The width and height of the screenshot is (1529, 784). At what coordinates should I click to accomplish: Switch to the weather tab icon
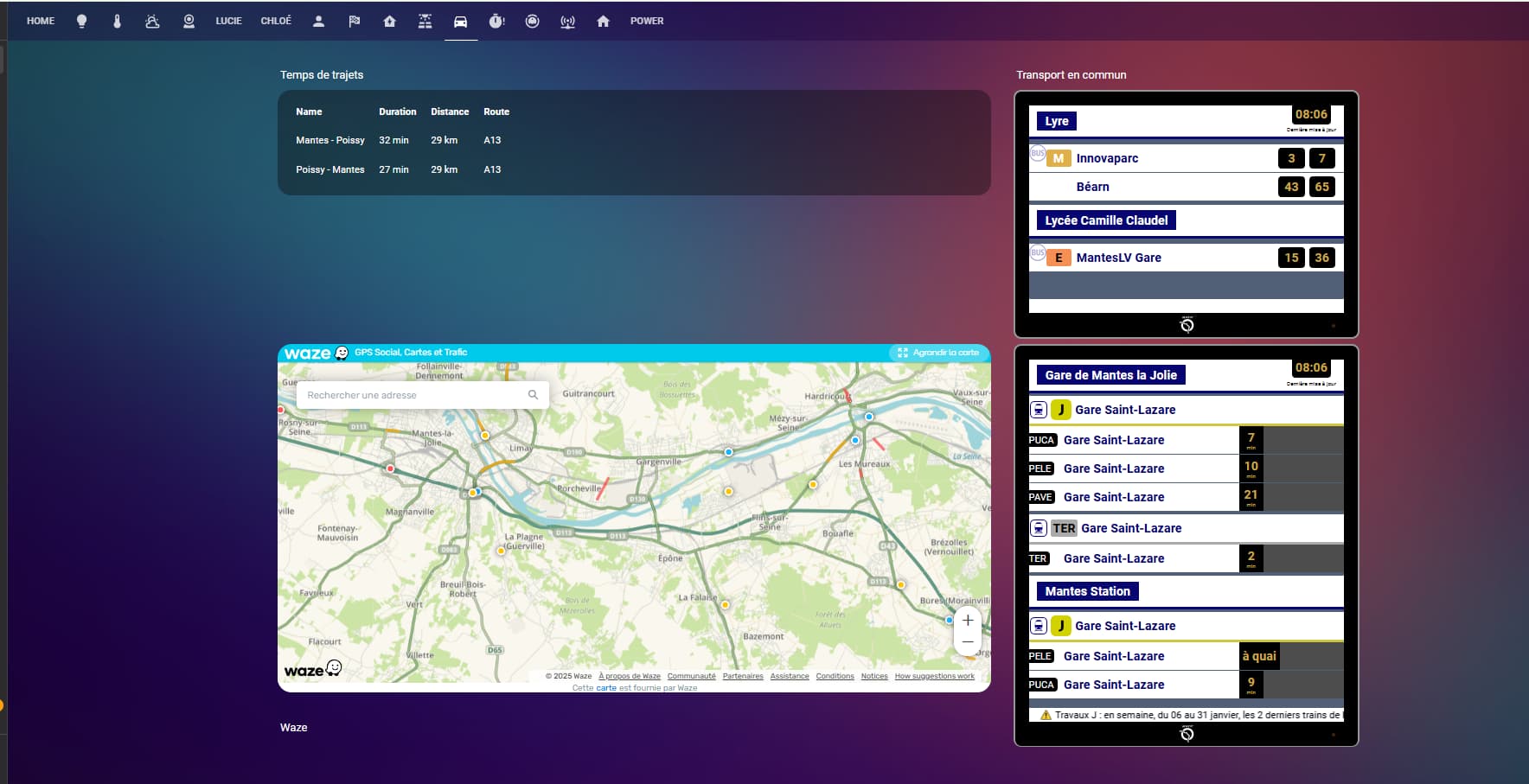(x=152, y=21)
